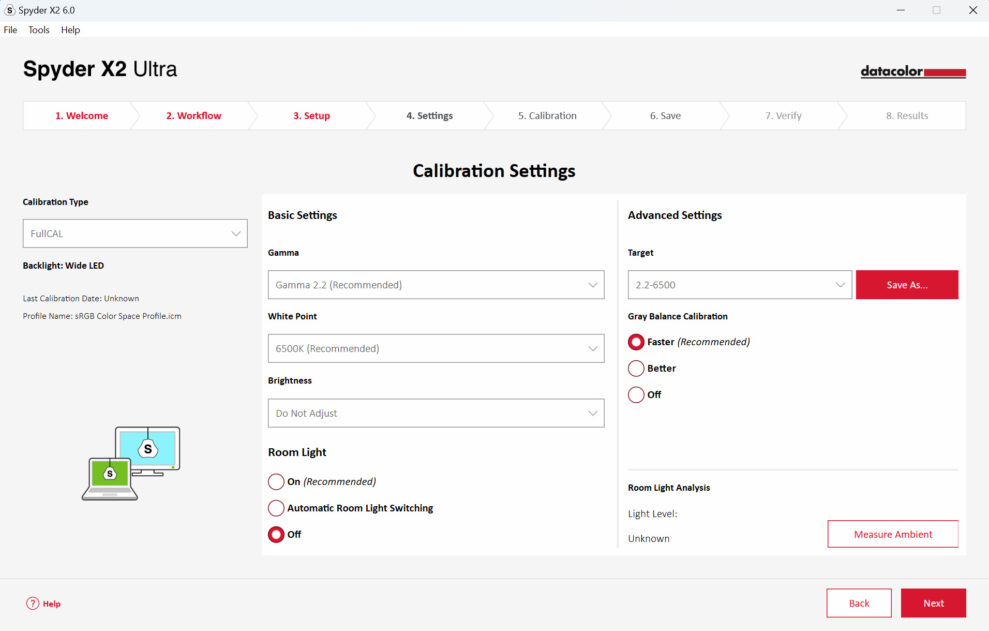Open the Target 2.2-6500 dropdown
Image resolution: width=989 pixels, height=631 pixels.
[x=739, y=285]
